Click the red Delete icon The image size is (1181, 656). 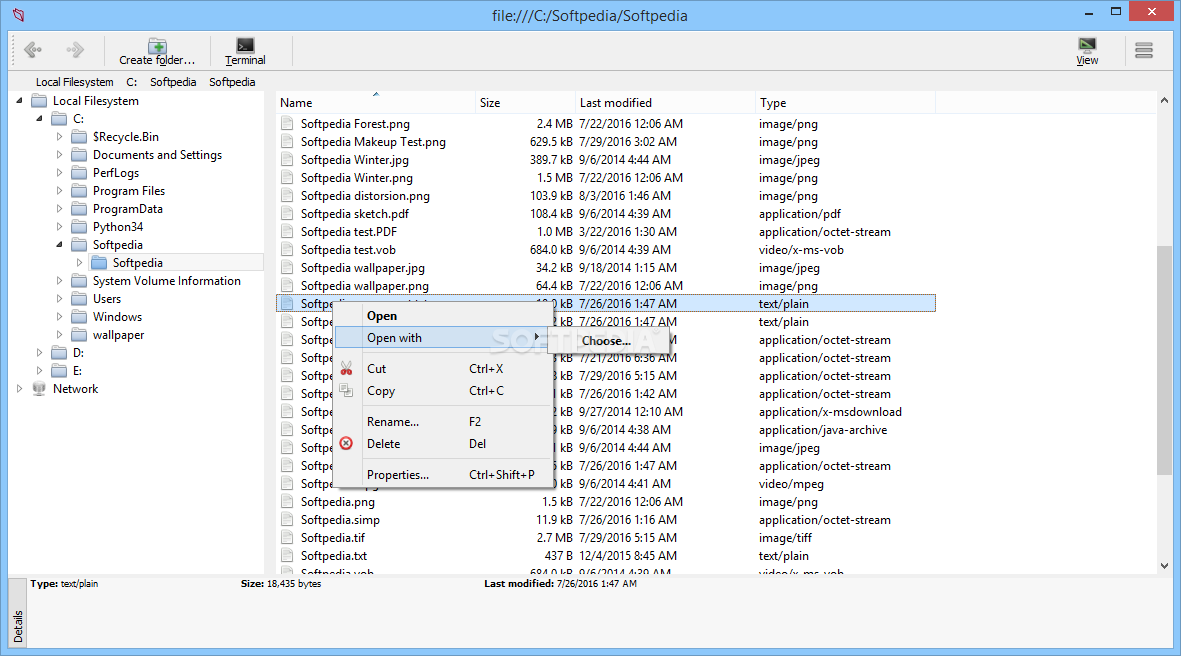(346, 444)
